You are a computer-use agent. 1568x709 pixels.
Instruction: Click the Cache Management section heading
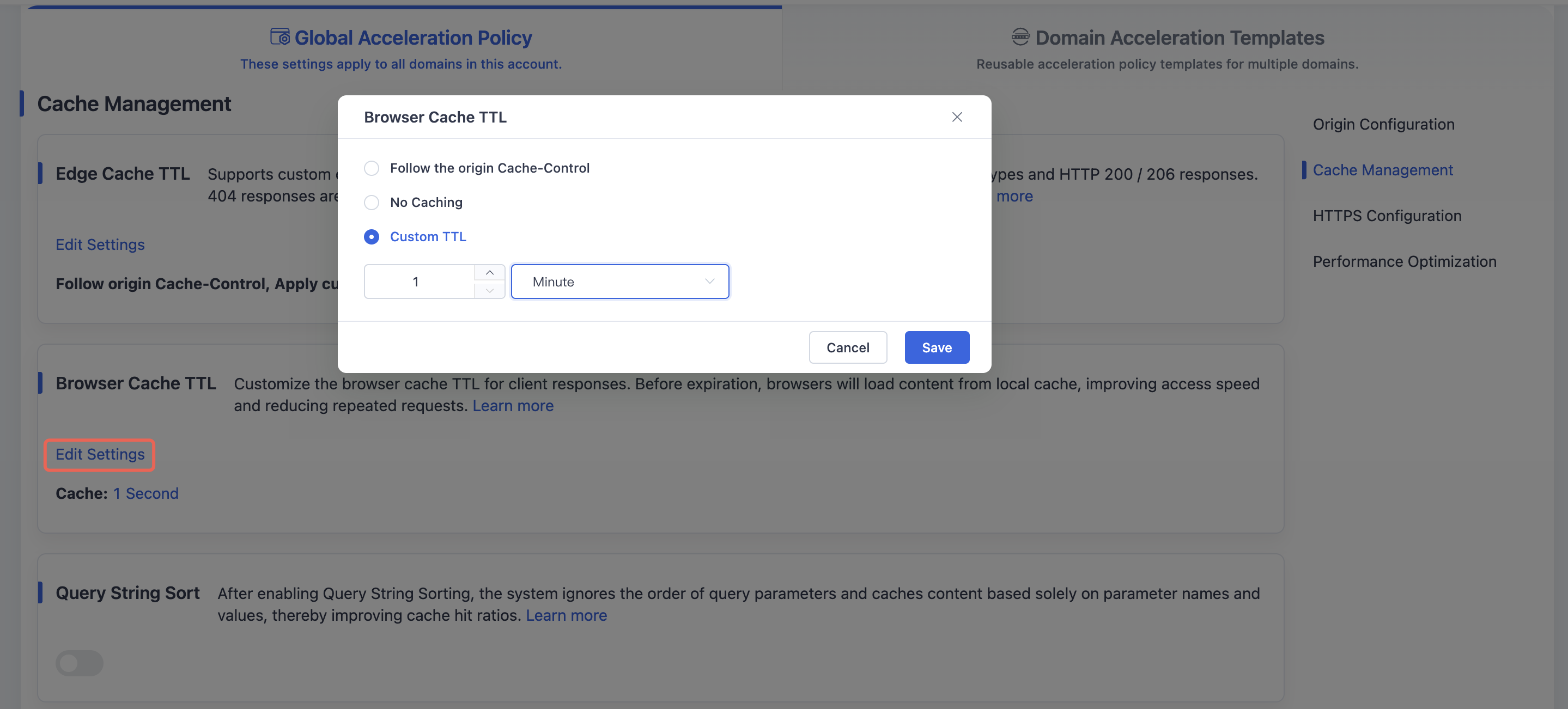tap(134, 103)
